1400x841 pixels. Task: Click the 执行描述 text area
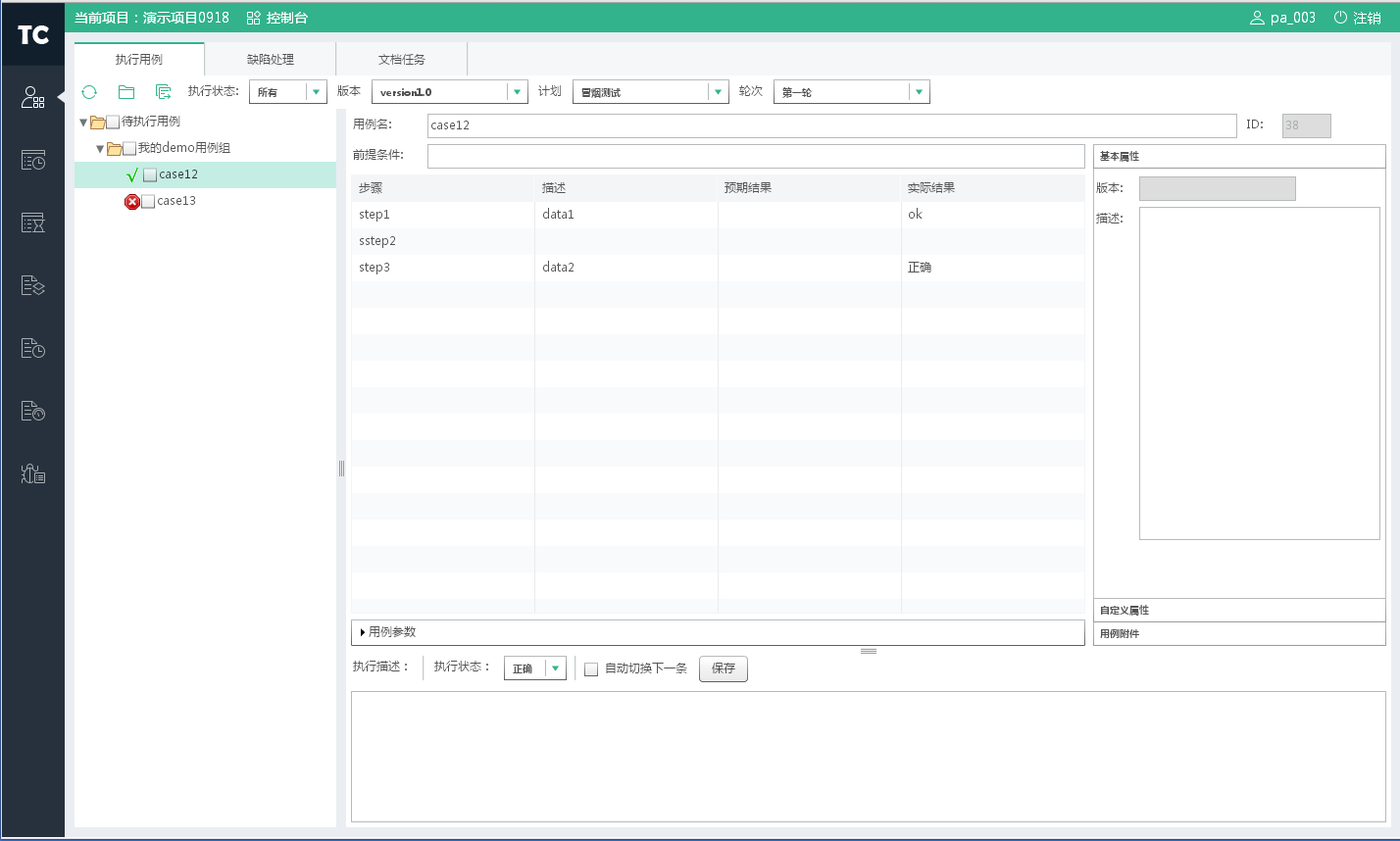pyautogui.click(x=868, y=757)
